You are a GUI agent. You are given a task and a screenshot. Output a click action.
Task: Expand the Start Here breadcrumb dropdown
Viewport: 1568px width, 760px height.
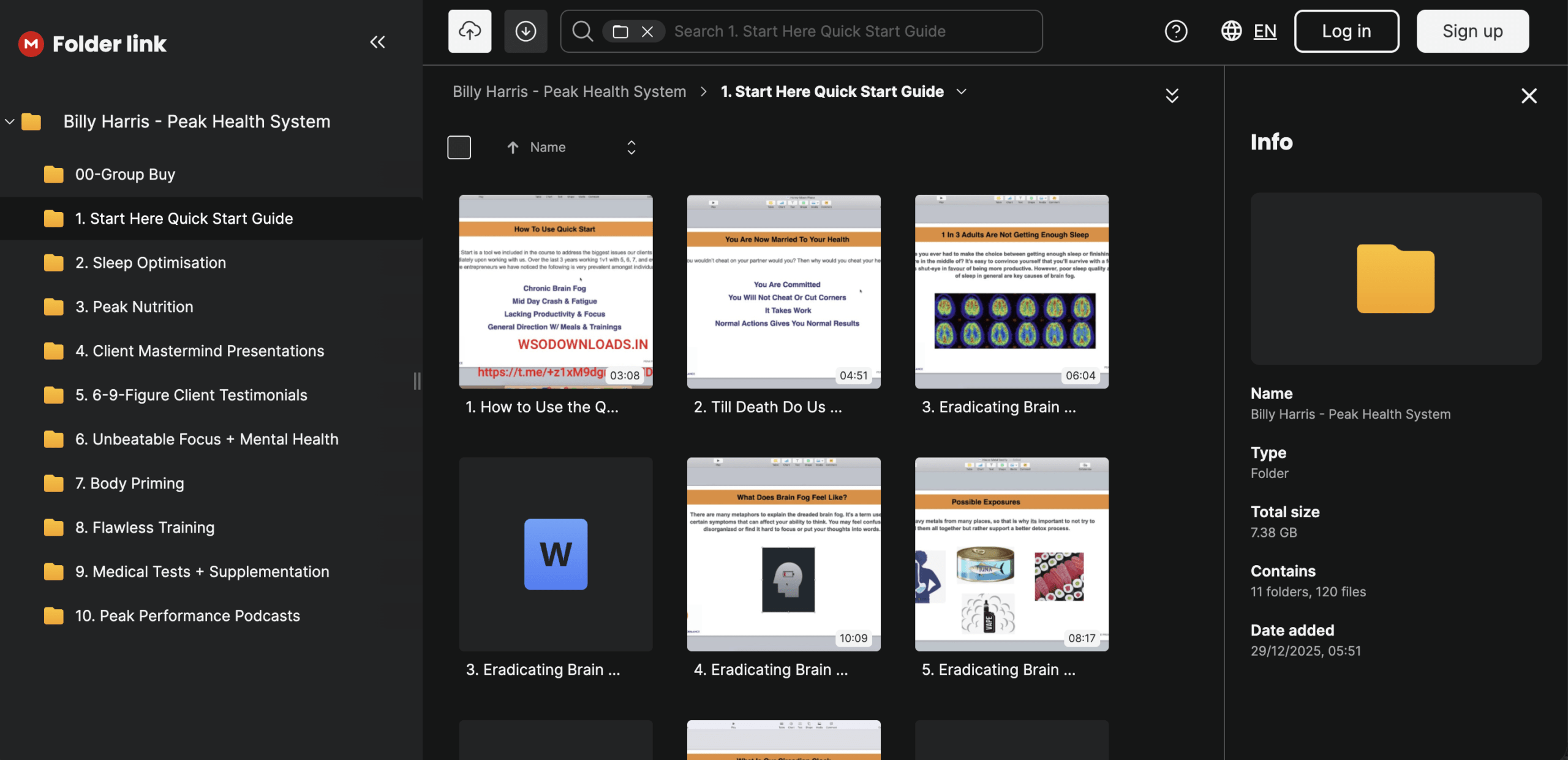tap(962, 91)
